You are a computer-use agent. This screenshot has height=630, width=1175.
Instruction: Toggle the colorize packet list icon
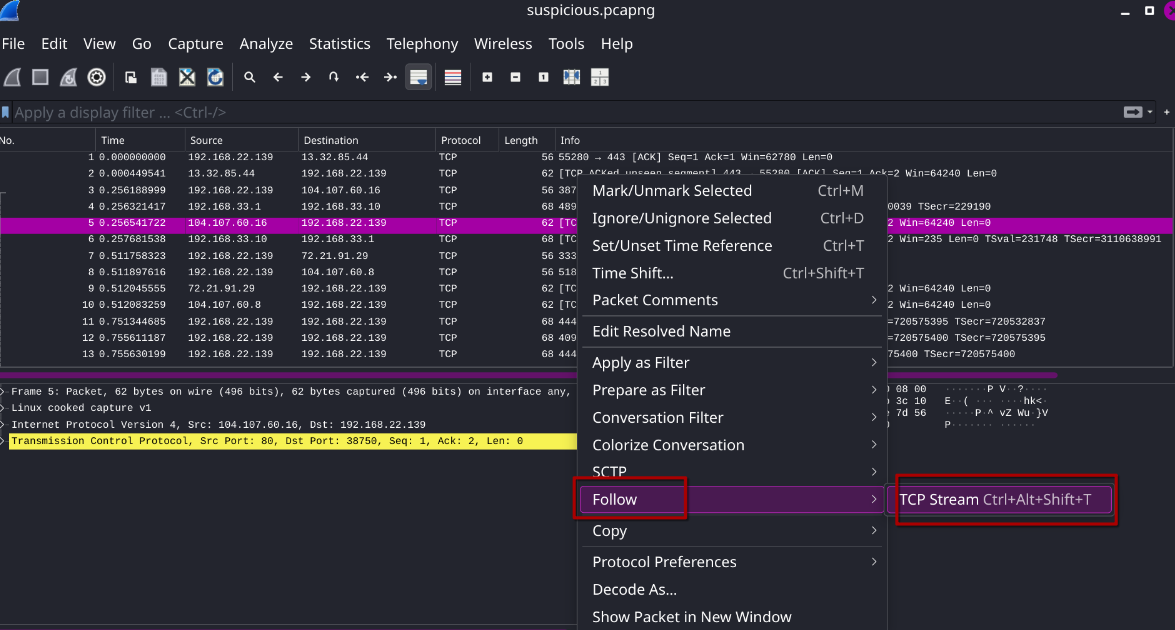[x=453, y=77]
